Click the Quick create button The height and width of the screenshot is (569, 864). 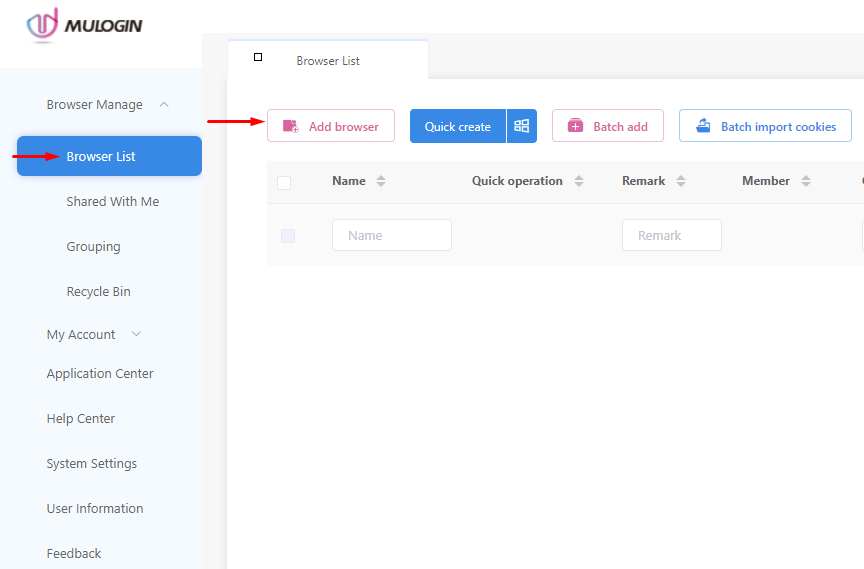tap(457, 126)
